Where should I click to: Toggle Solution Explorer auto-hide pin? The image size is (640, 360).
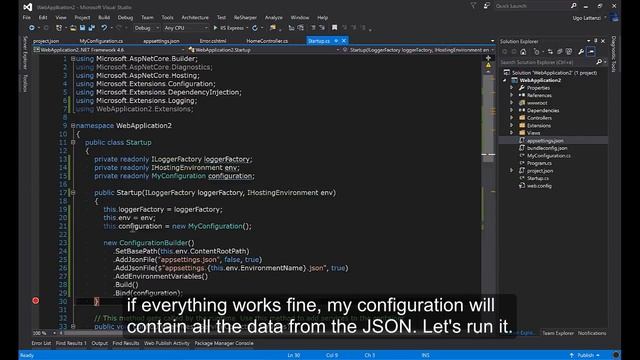click(596, 41)
